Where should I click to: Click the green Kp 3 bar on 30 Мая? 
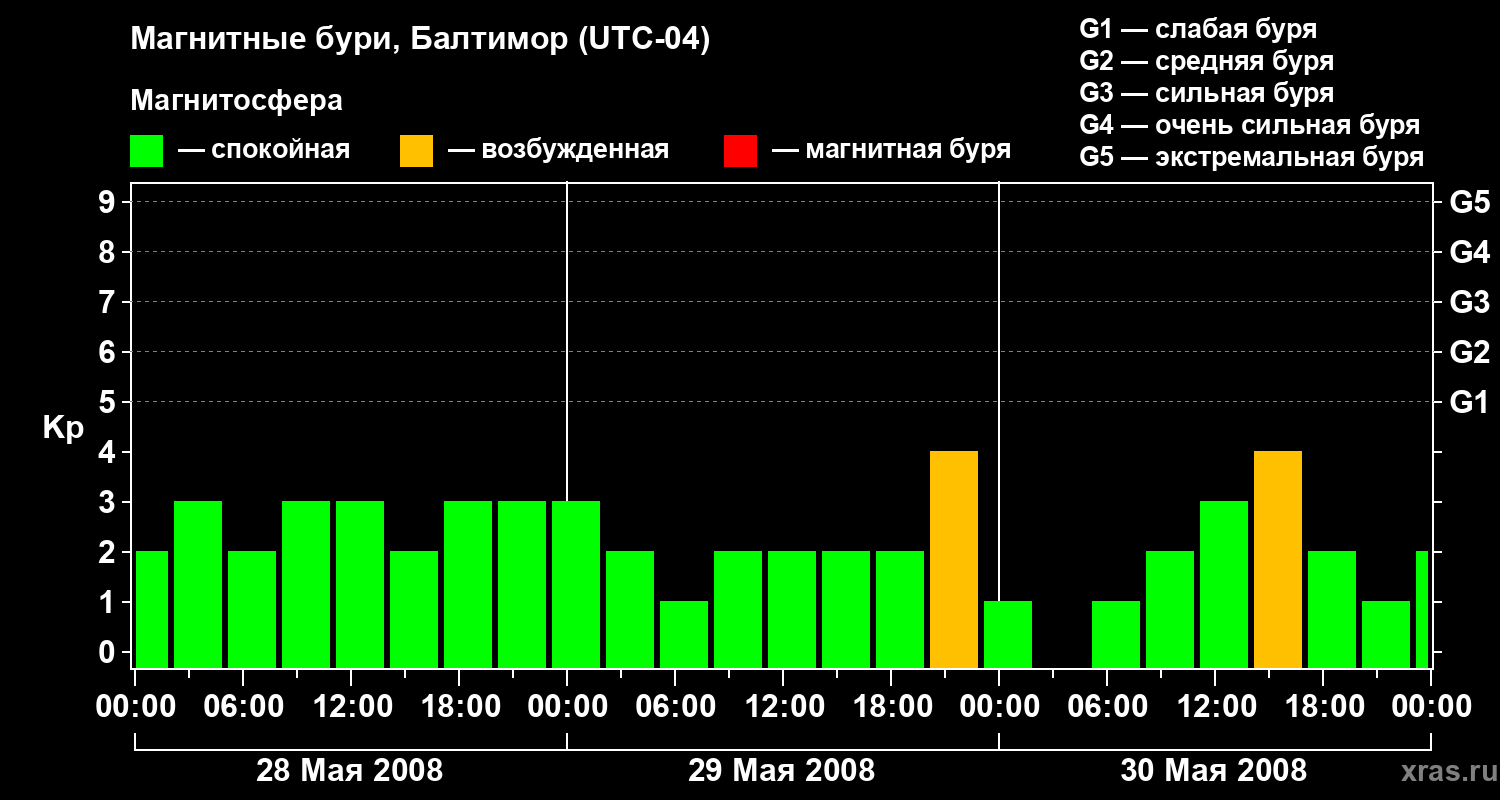coord(1224,585)
